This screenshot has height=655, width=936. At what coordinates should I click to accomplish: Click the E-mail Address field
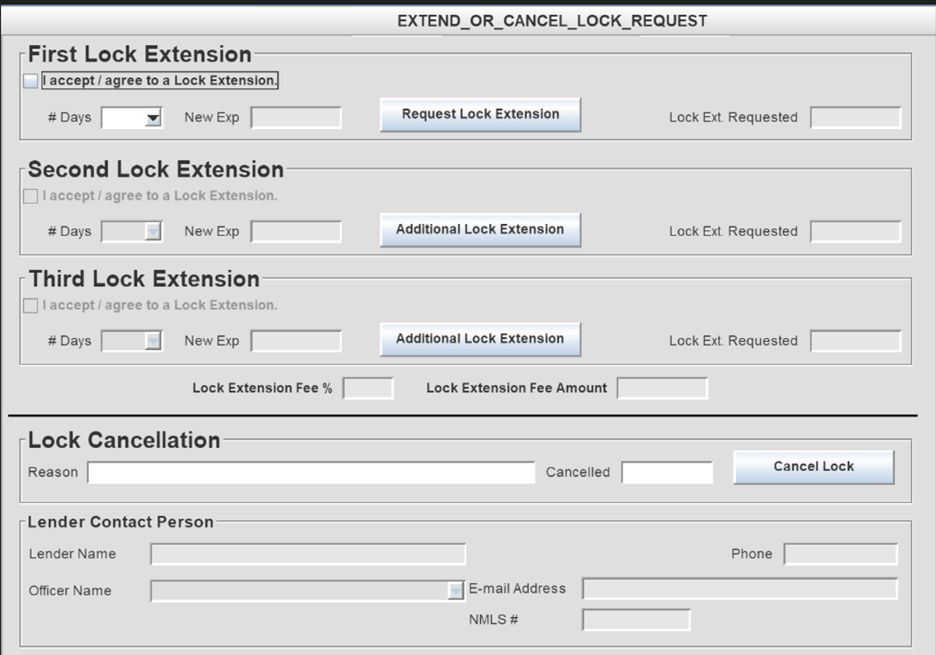pyautogui.click(x=739, y=589)
